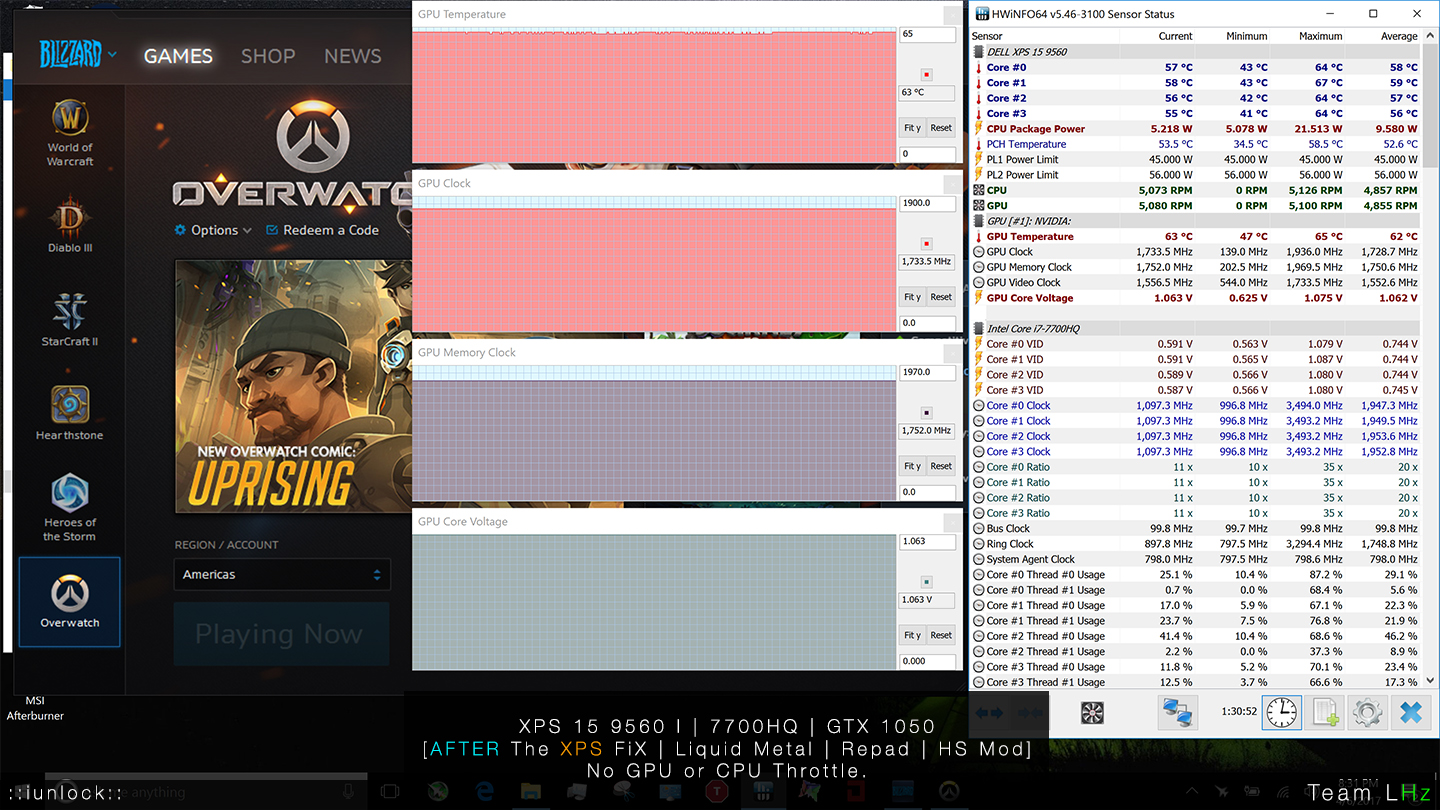The image size is (1440, 810).
Task: Open Overwatch icon on the taskbar
Action: pos(949,791)
